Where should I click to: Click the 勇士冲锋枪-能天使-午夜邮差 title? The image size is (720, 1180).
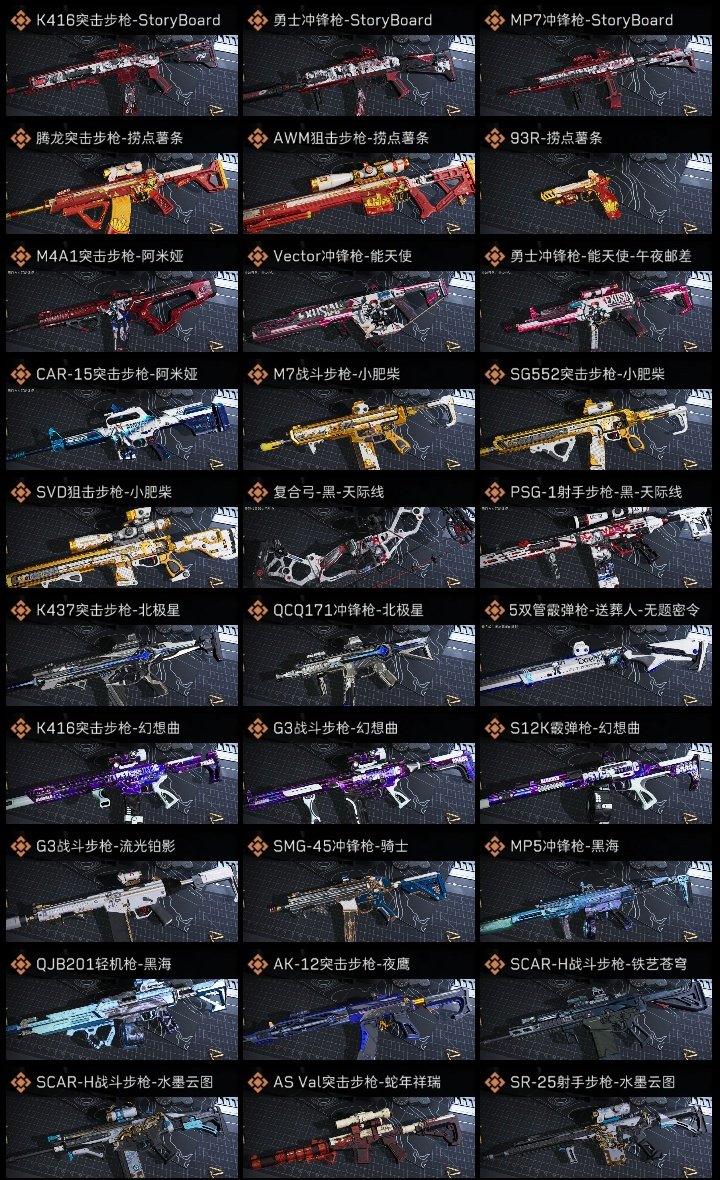(x=600, y=256)
